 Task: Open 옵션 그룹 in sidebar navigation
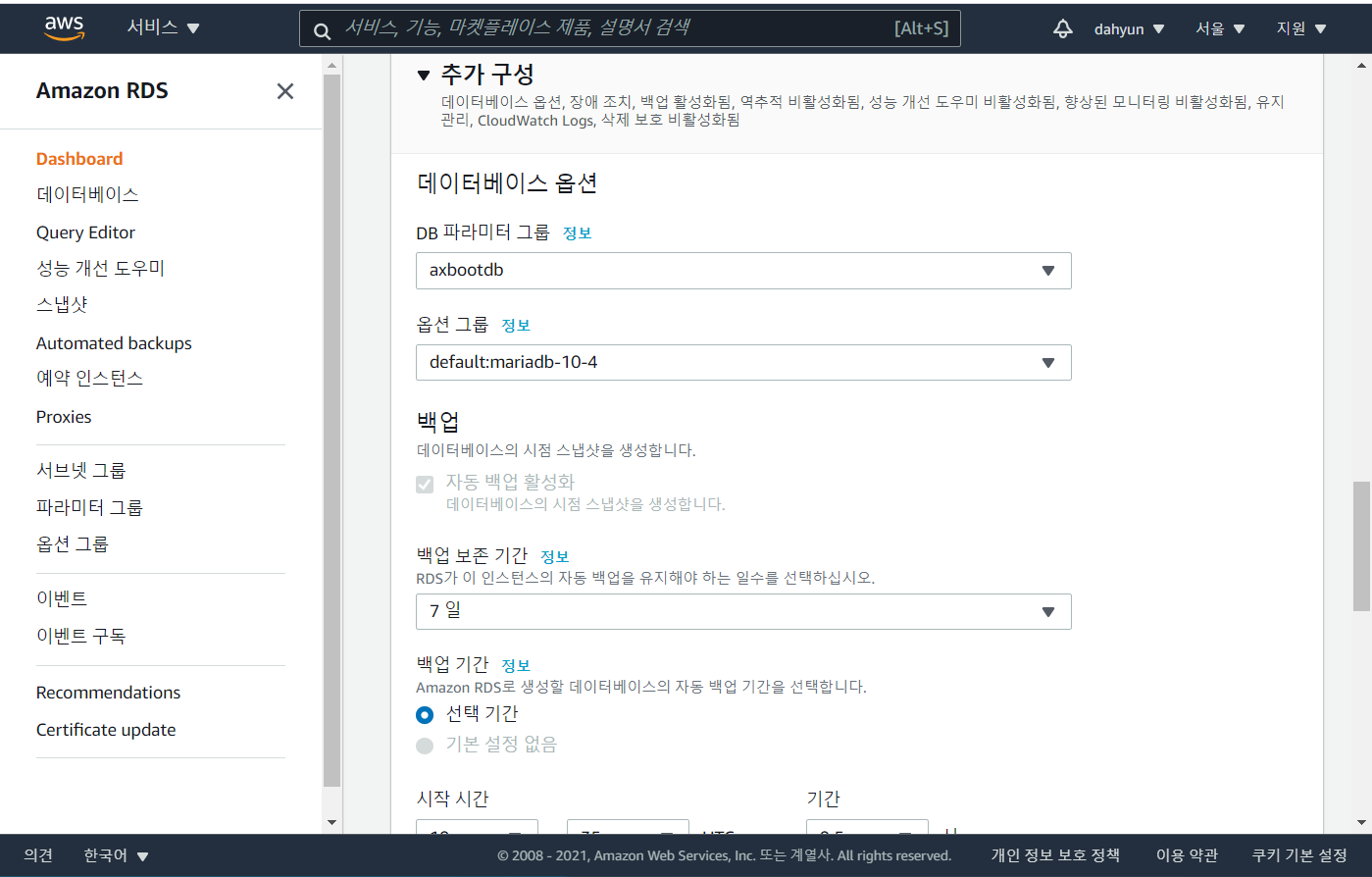point(72,543)
